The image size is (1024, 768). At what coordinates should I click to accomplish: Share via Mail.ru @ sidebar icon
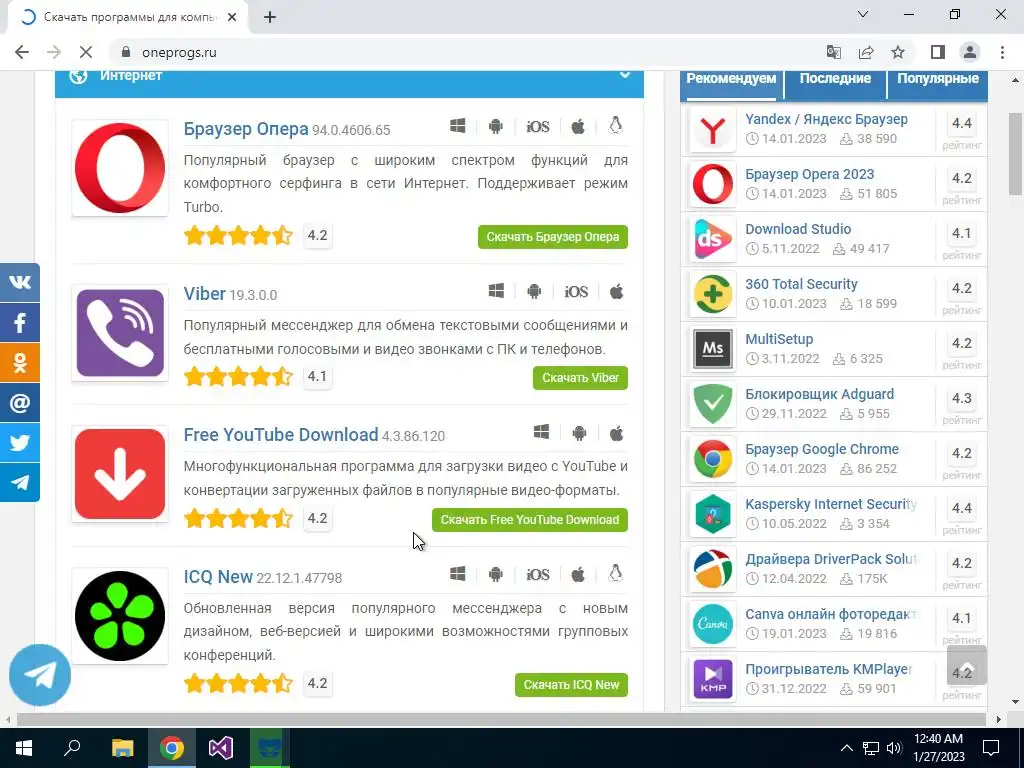20,402
